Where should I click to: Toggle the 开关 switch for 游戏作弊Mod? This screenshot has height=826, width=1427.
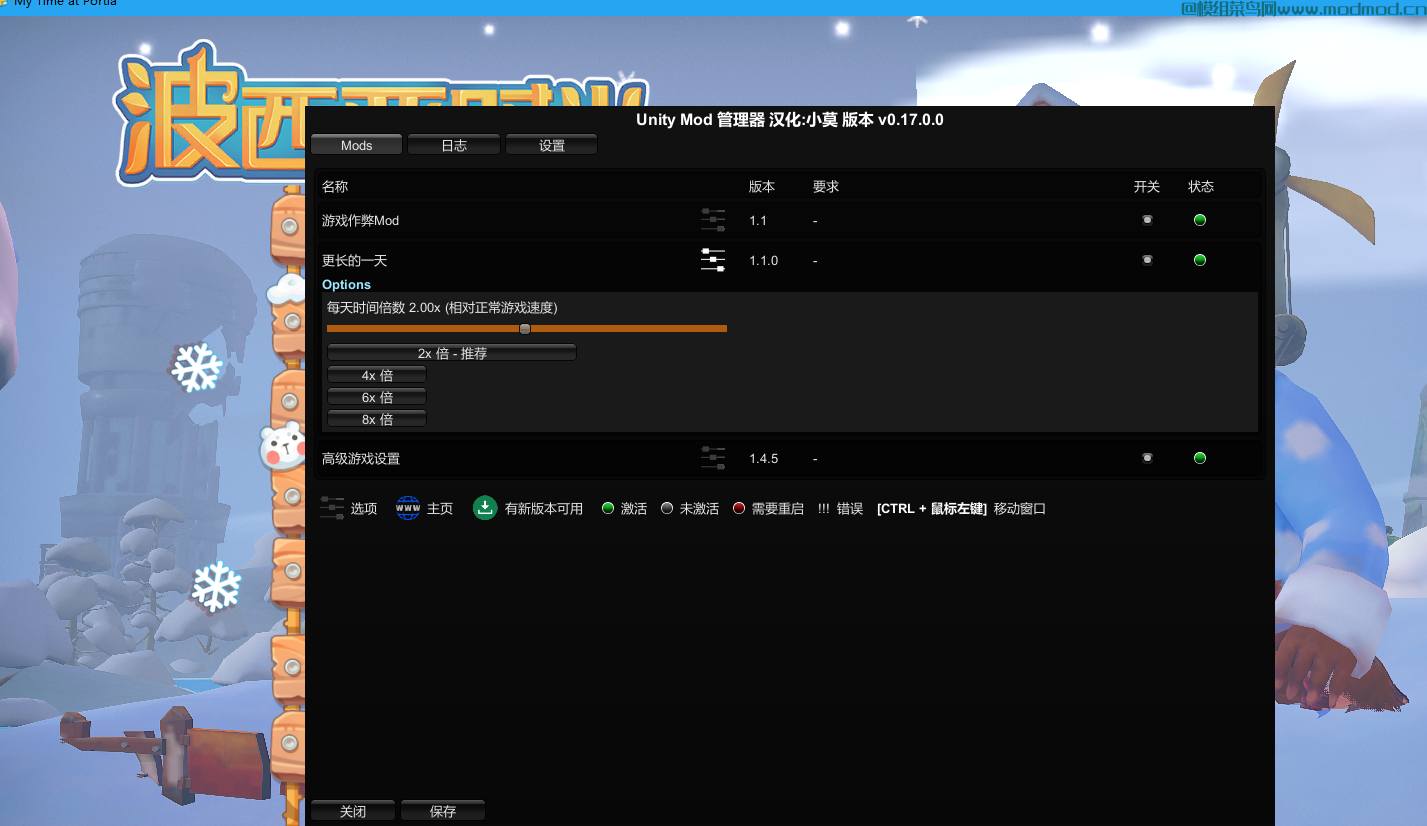pyautogui.click(x=1147, y=220)
